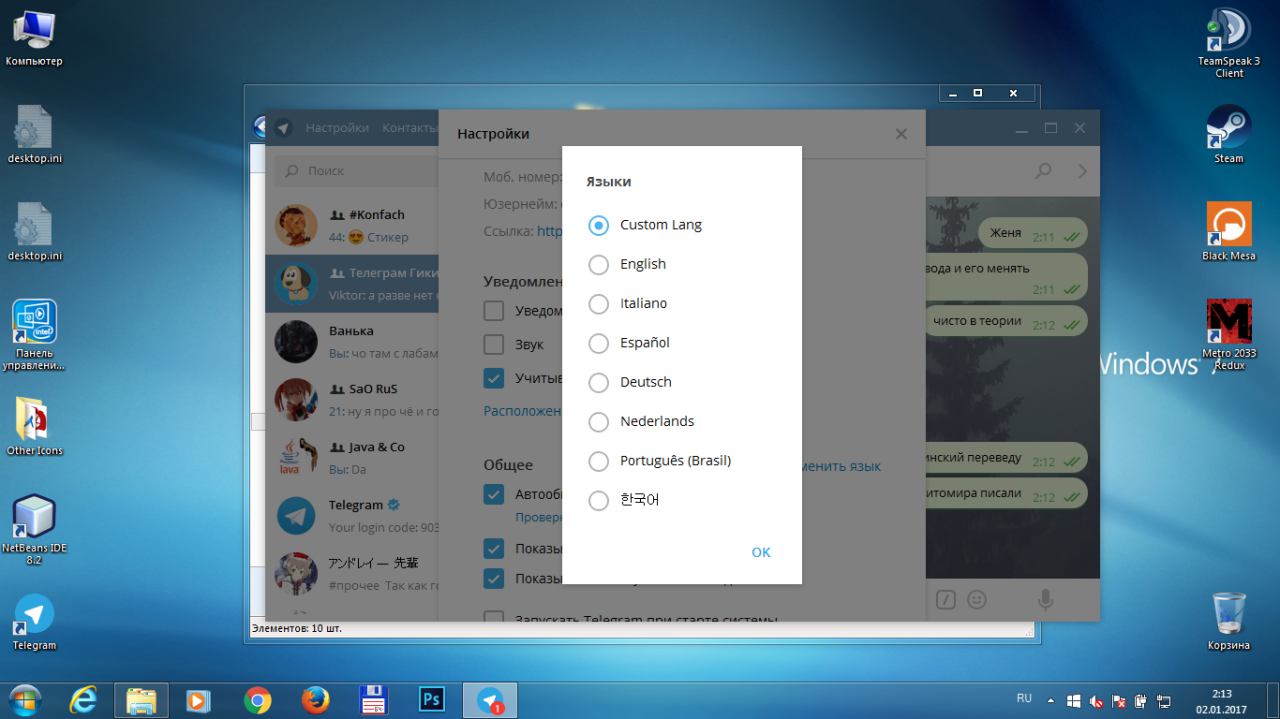The image size is (1280, 719).
Task: Open the Windows Start menu
Action: tap(24, 700)
